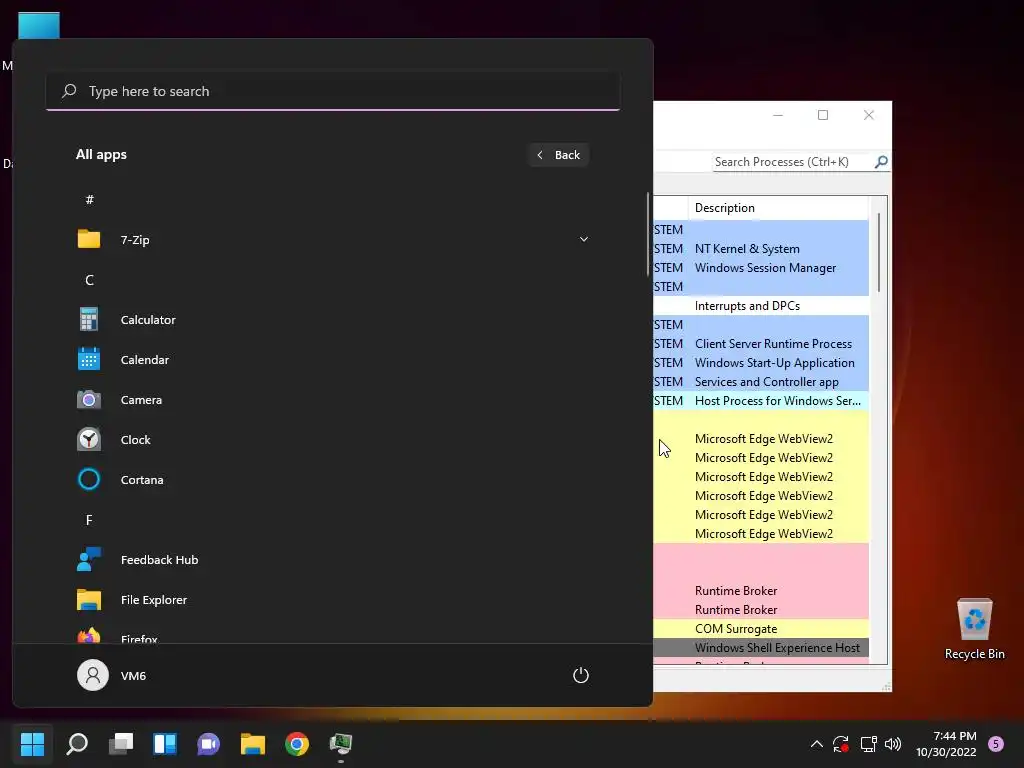Select Windows Start-Up Application row
This screenshot has height=768, width=1024.
coord(761,362)
